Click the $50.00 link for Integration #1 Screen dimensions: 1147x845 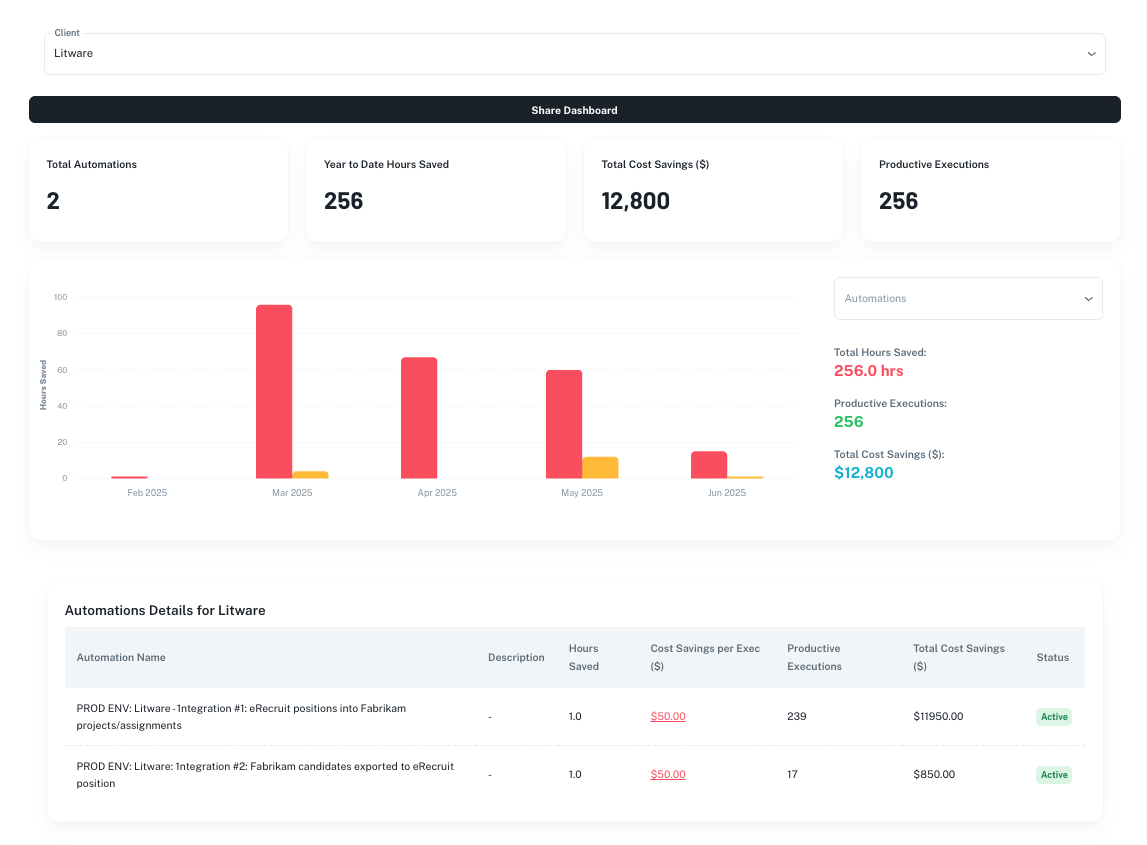pyautogui.click(x=668, y=716)
